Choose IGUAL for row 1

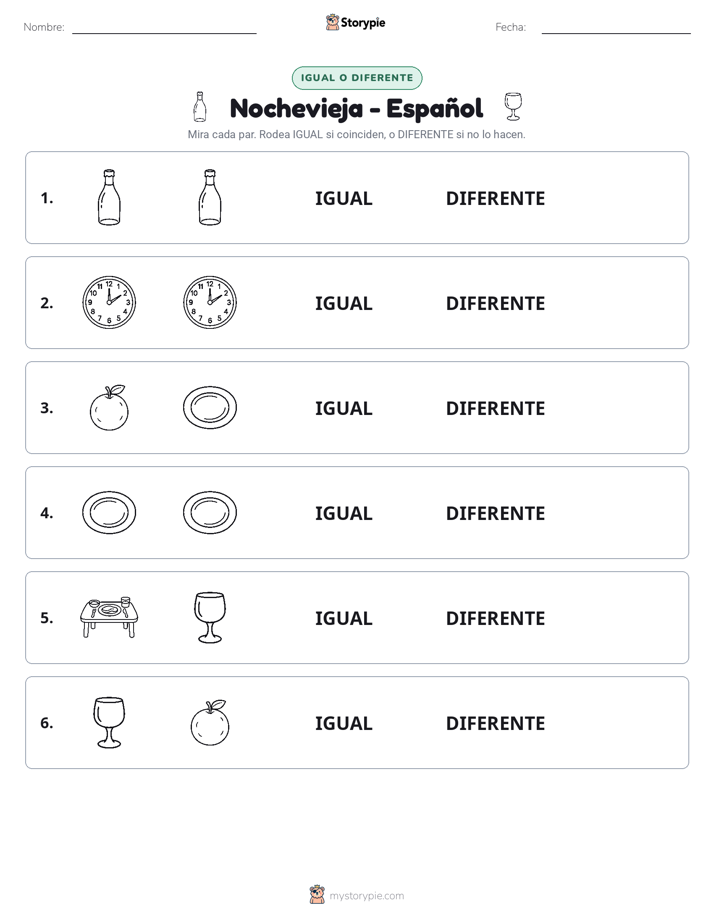[343, 199]
